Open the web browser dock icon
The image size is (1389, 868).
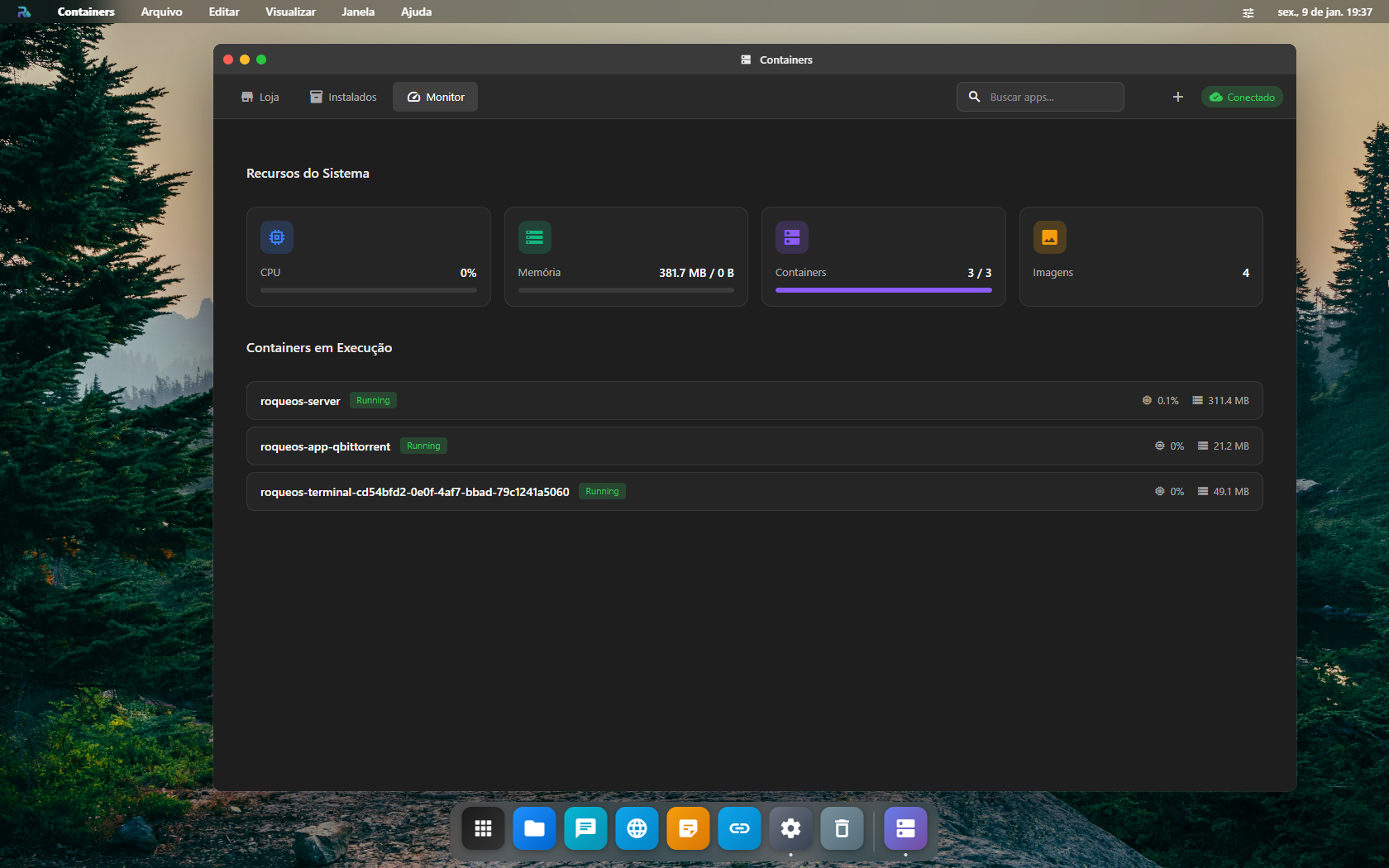point(637,827)
